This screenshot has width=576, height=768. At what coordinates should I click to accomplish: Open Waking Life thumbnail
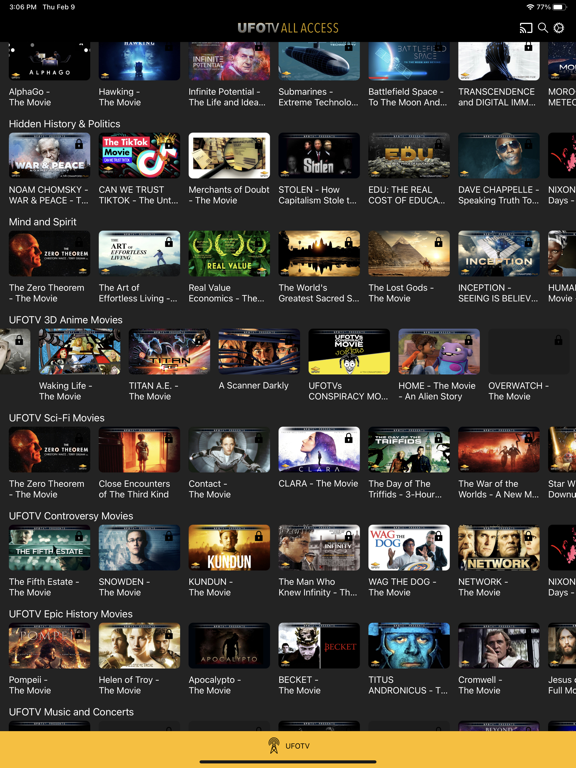[79, 351]
